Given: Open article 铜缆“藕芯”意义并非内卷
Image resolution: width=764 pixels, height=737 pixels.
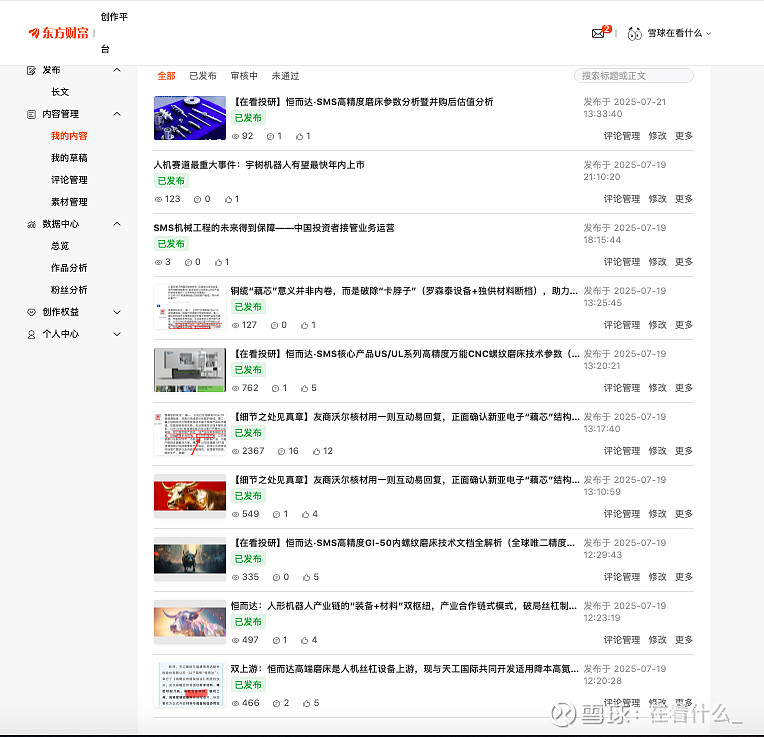Looking at the screenshot, I should point(404,291).
